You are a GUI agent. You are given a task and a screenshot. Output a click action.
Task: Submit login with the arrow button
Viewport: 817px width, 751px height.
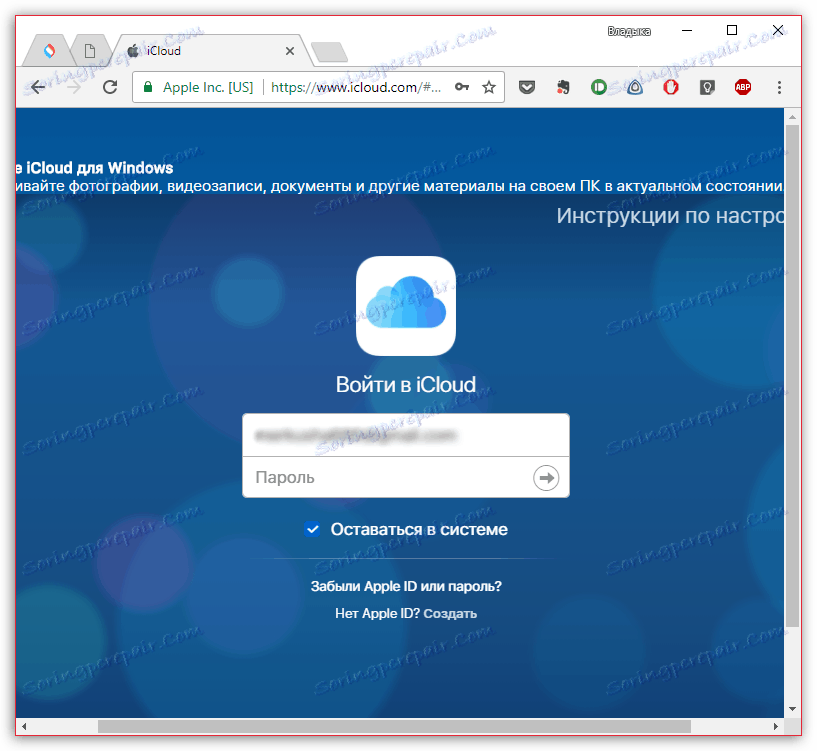(546, 477)
